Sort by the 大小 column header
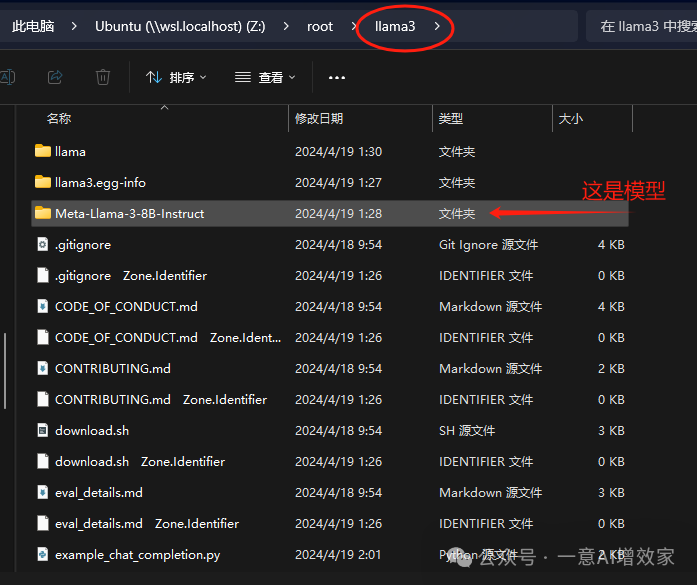 coord(571,119)
